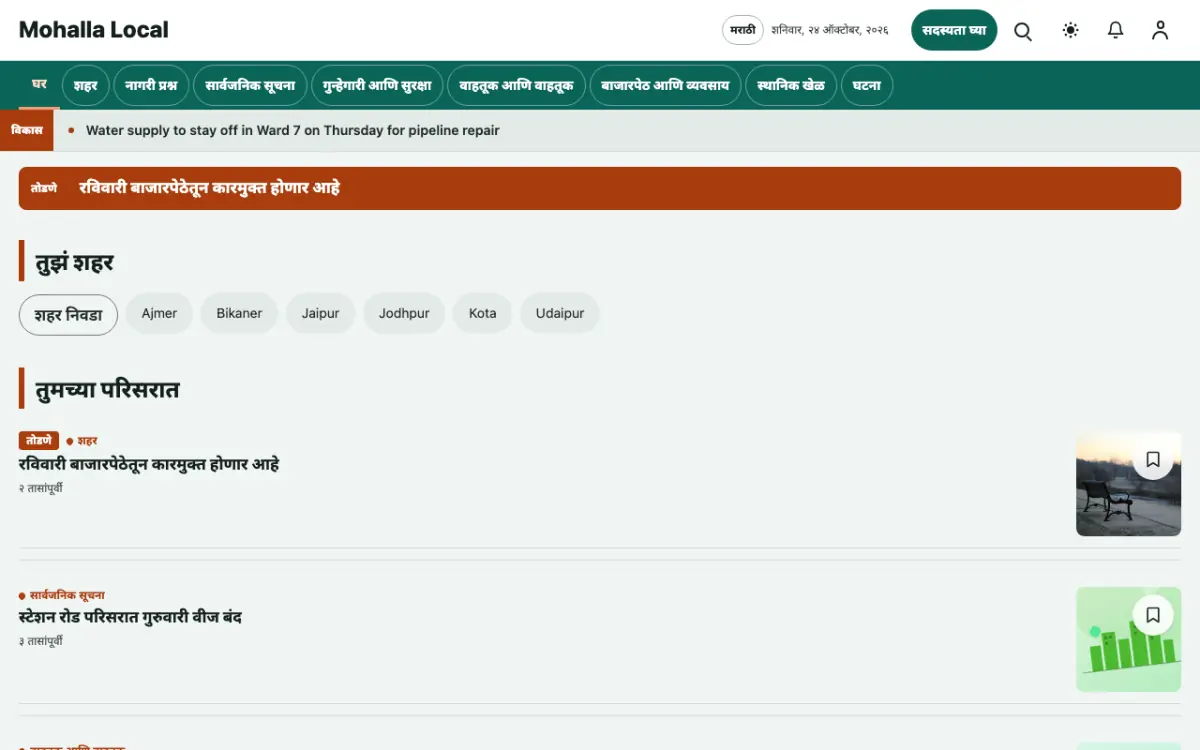Click the सार्वजनिक सूचना label above second story
The width and height of the screenshot is (1200, 750).
67,595
